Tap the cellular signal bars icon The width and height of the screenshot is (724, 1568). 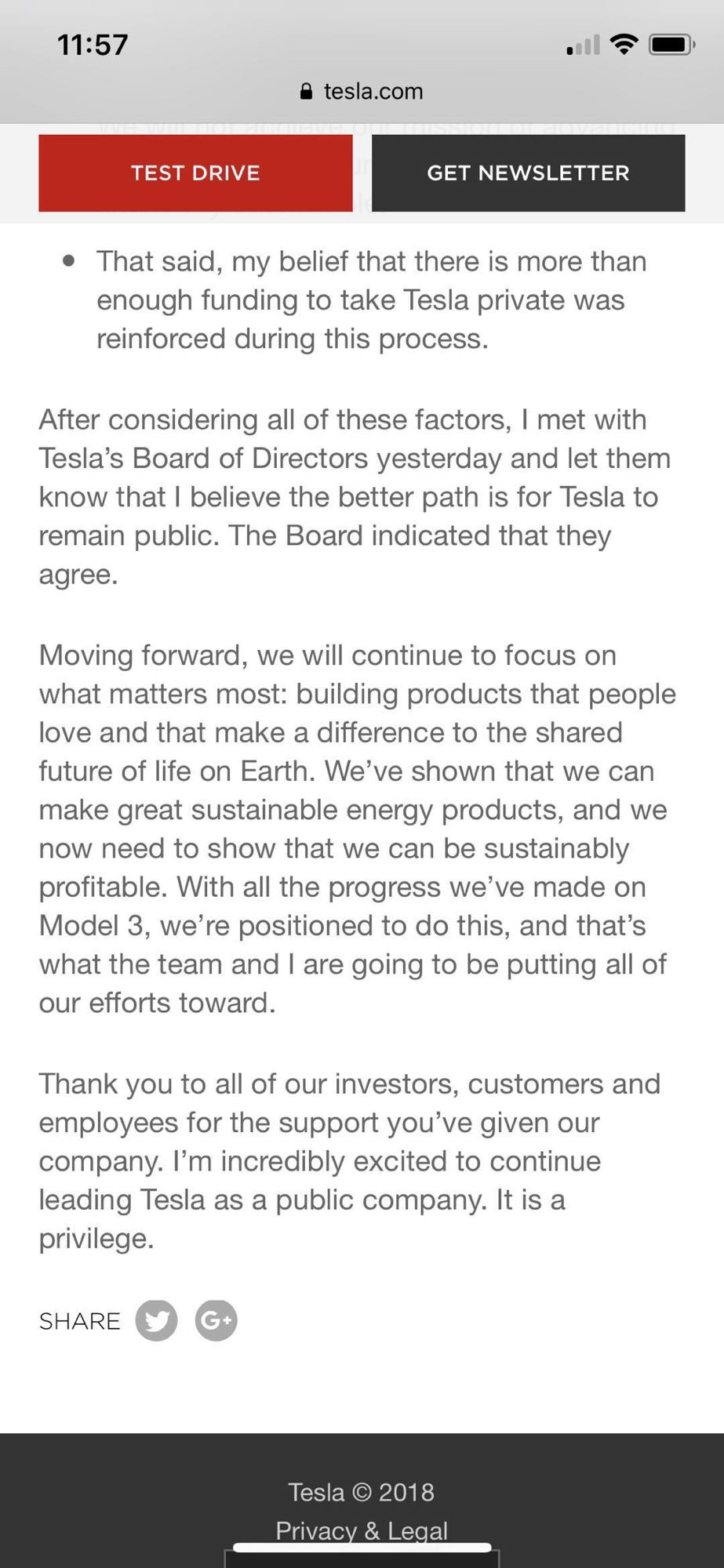coord(583,45)
